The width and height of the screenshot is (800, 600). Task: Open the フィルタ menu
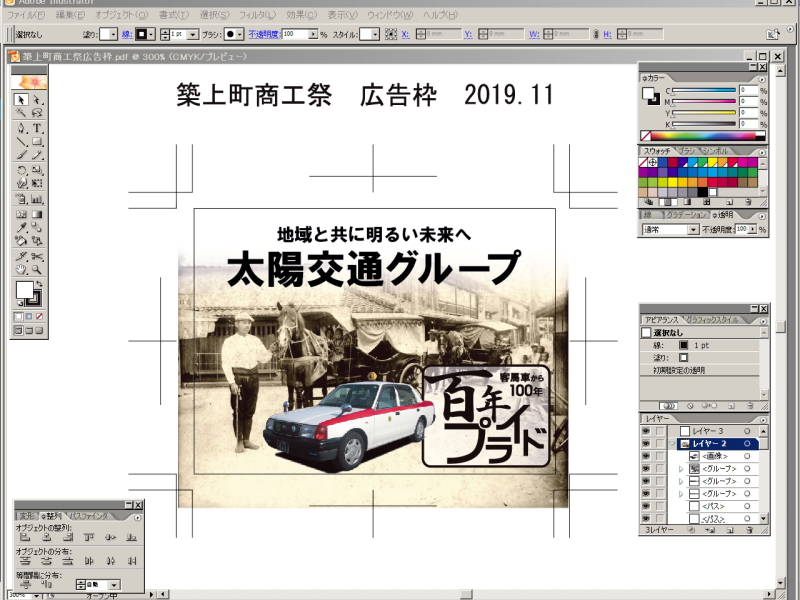click(258, 15)
